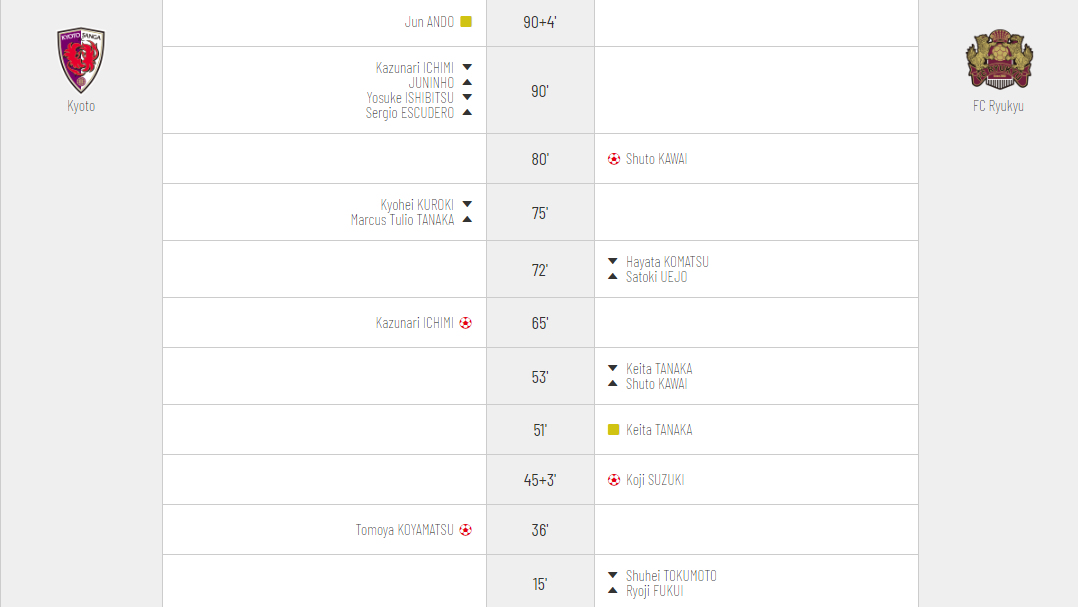
Task: Click the Kyoto Sanga club crest
Action: (x=81, y=60)
